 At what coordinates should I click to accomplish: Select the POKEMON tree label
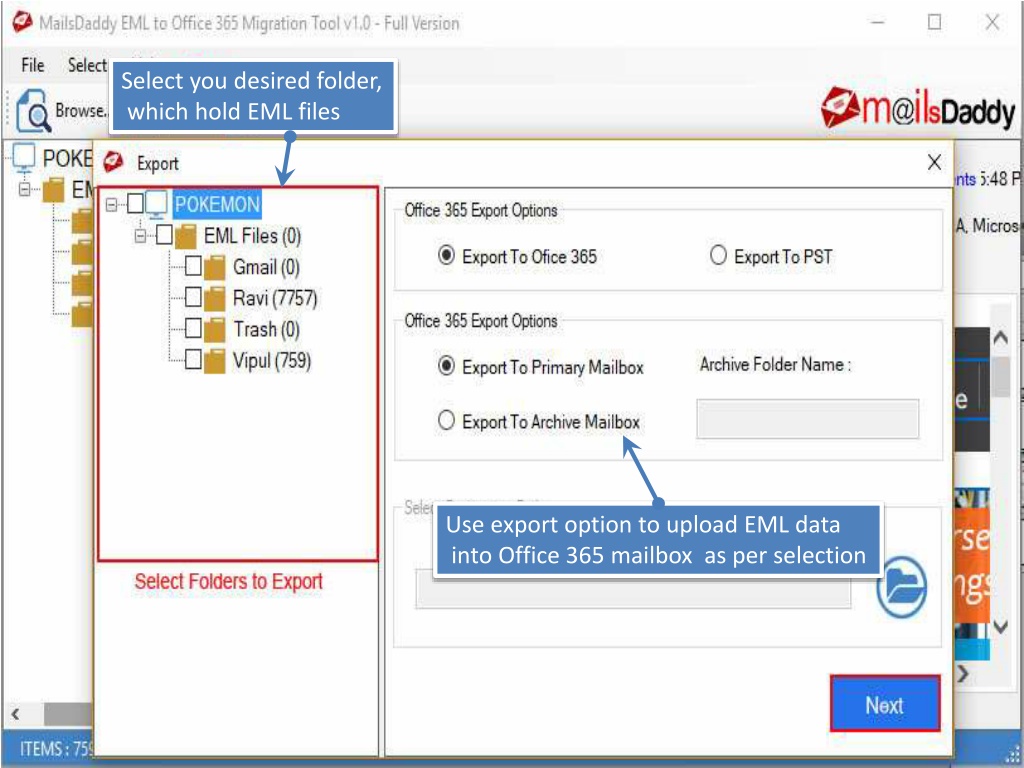pos(217,204)
